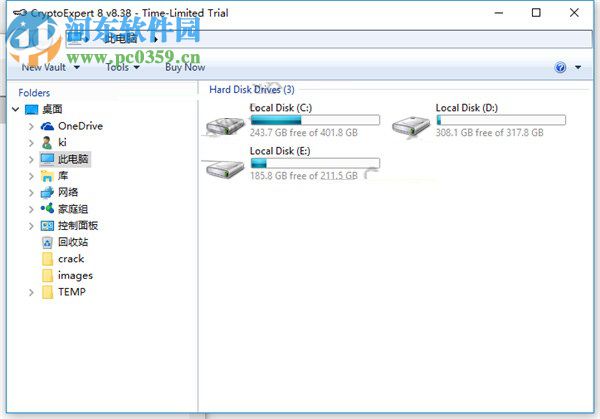Click the D: drive usage bar
Screen dimensions: 600x419
[501, 120]
